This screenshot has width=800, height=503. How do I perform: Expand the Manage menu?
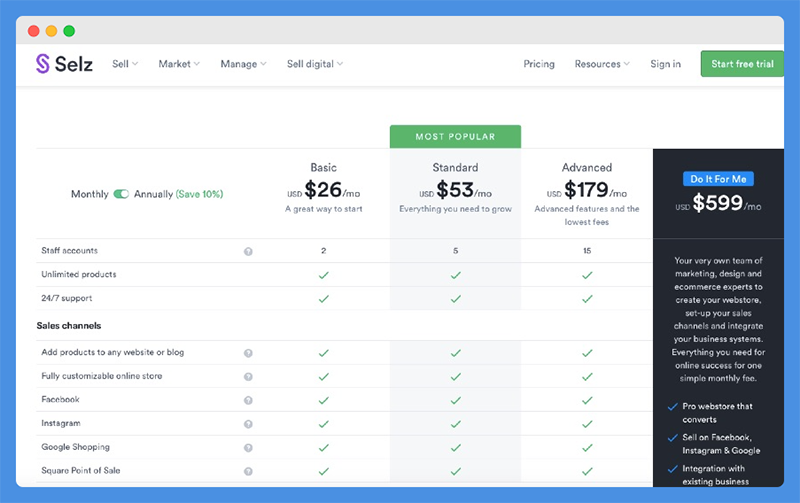[243, 64]
